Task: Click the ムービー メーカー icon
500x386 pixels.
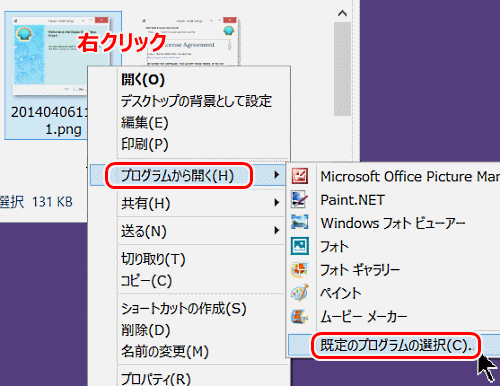Action: pos(300,316)
